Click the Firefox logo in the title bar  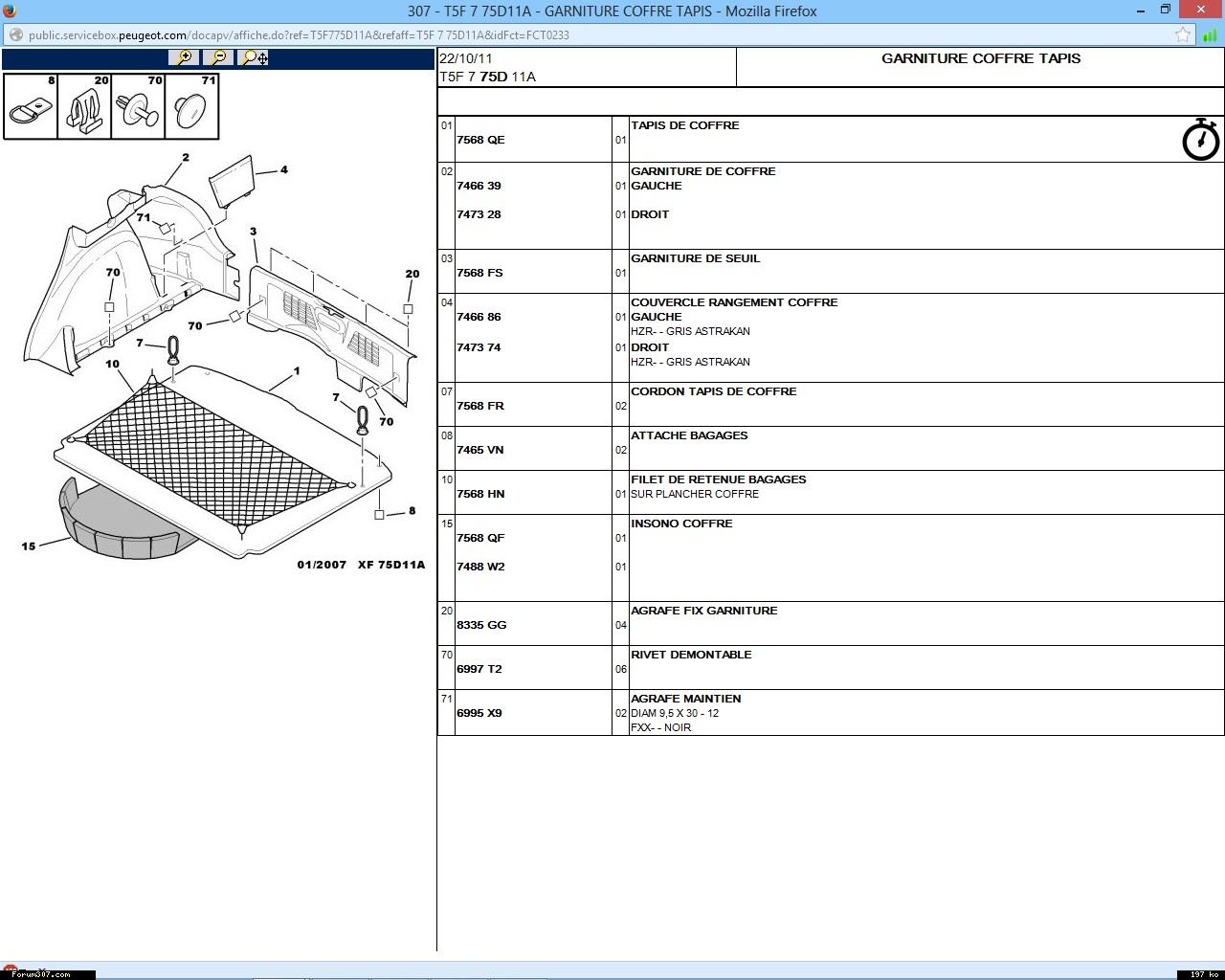click(9, 11)
